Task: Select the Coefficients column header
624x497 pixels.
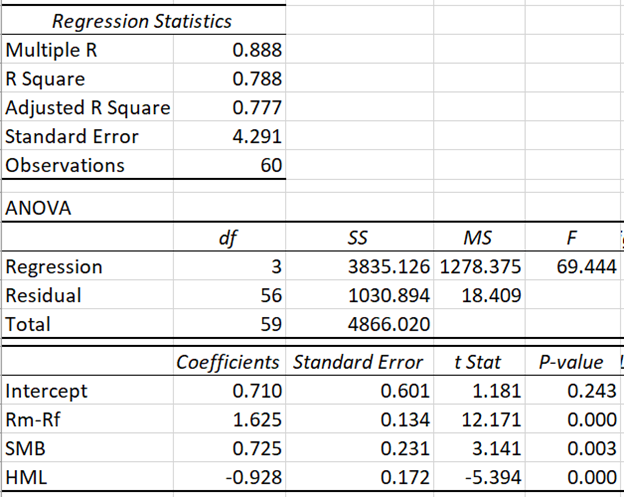Action: (x=228, y=362)
